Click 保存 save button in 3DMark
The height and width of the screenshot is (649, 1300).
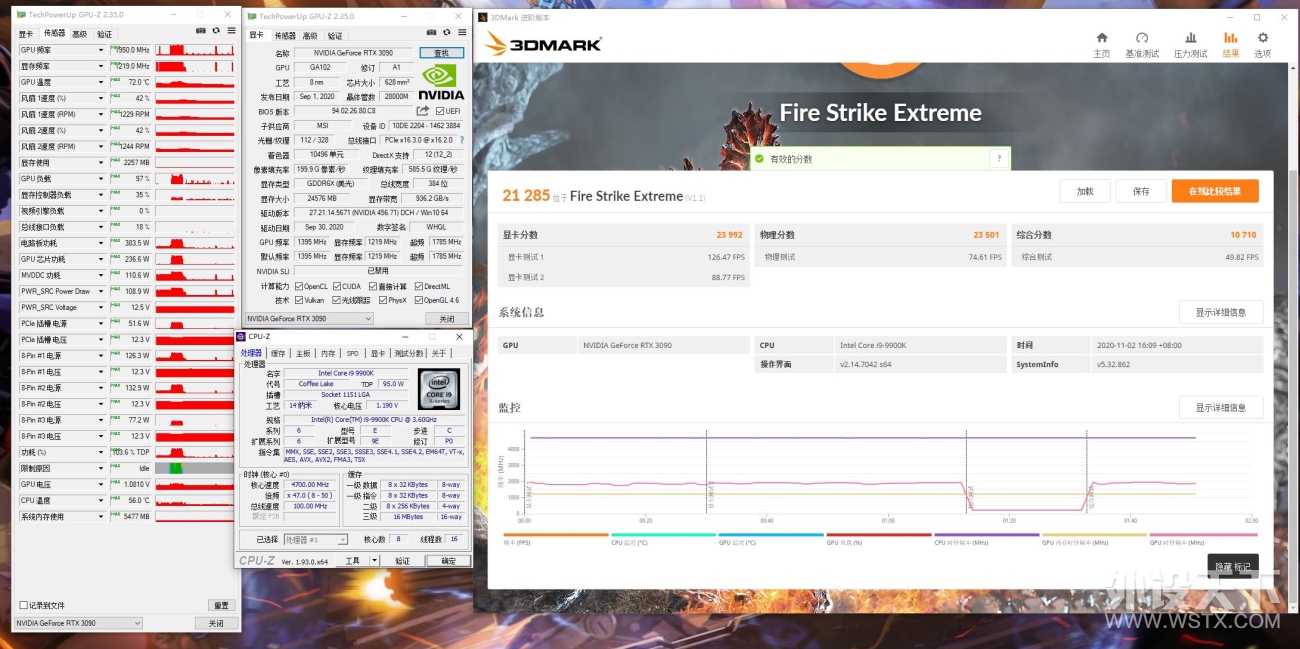coord(1141,191)
